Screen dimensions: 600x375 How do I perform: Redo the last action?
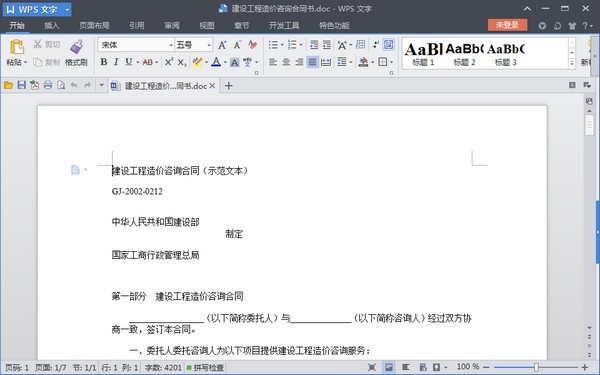(88, 85)
